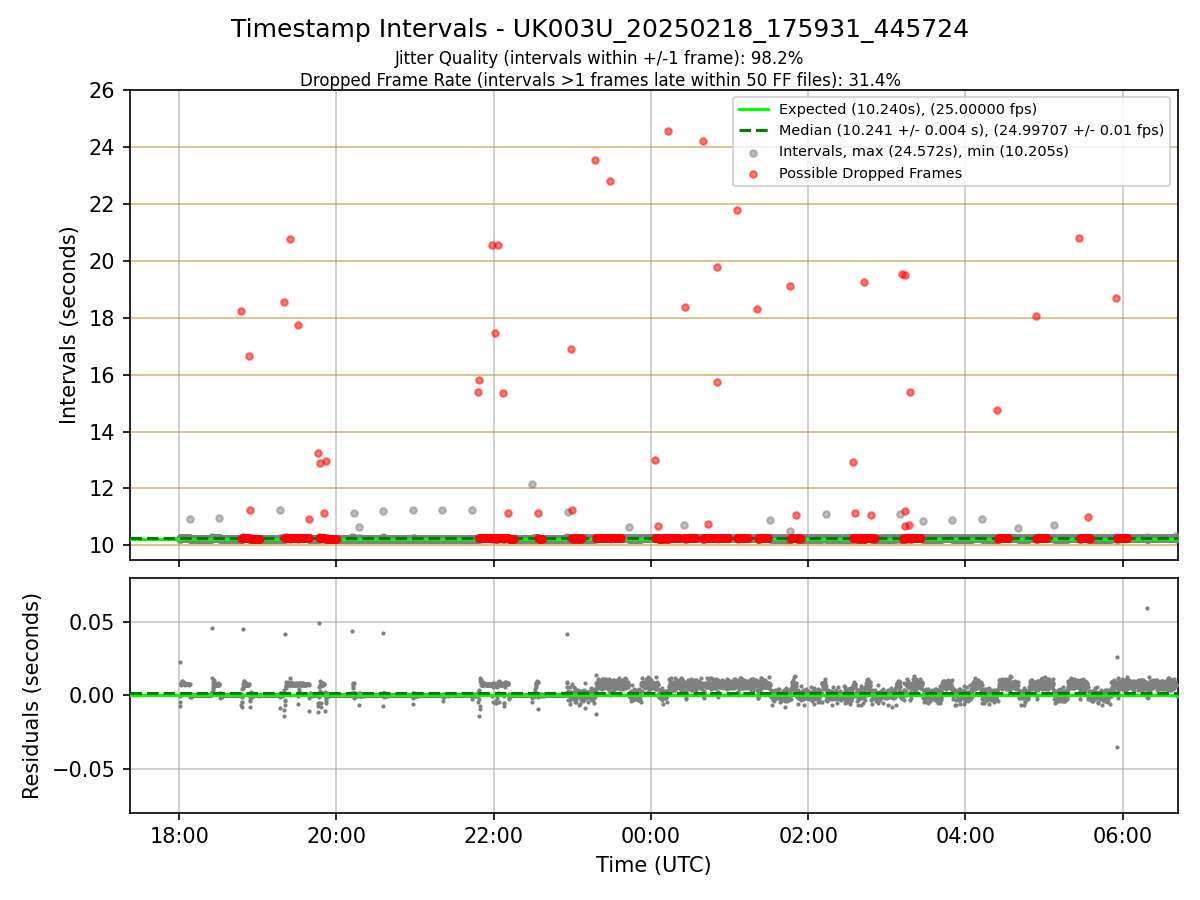Click legend entry 'Expected (10.240s), (25.00000 fps)'
Screen dimensions: 1200x900
(908, 109)
